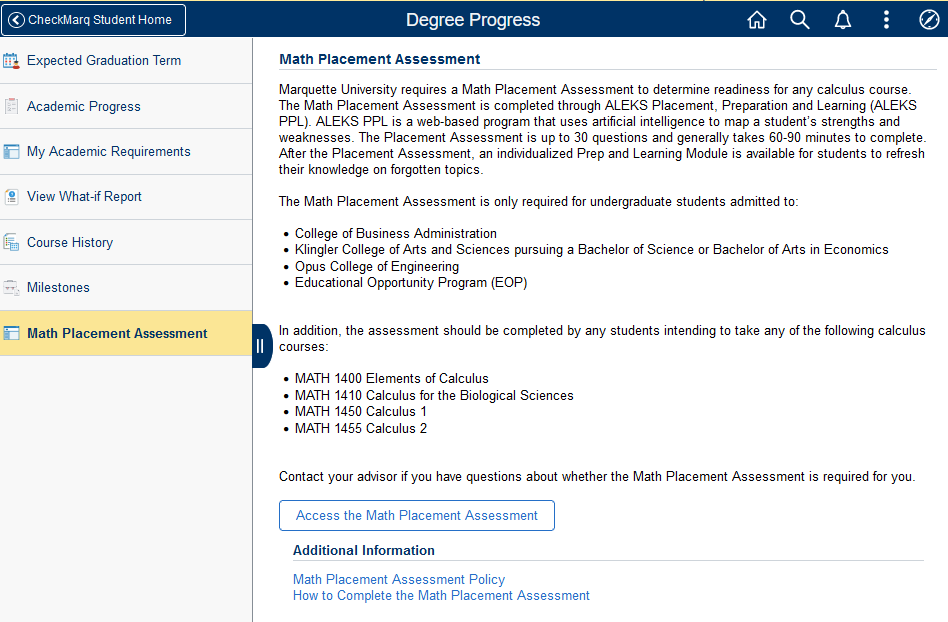Screen dimensions: 948x622
Task: Open Math Placement Assessment Policy link
Action: click(398, 580)
